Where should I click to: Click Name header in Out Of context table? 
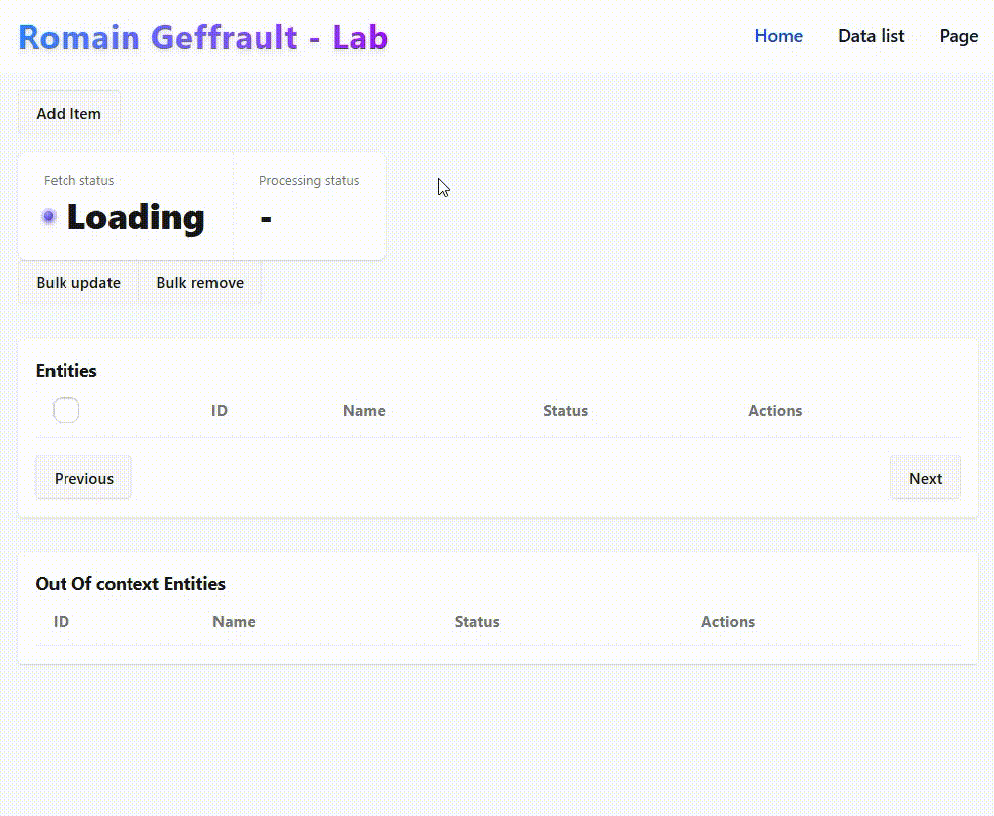[234, 622]
